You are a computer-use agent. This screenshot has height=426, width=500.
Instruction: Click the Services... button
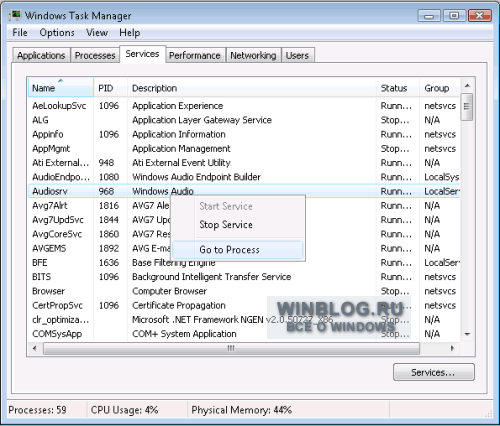click(x=434, y=372)
